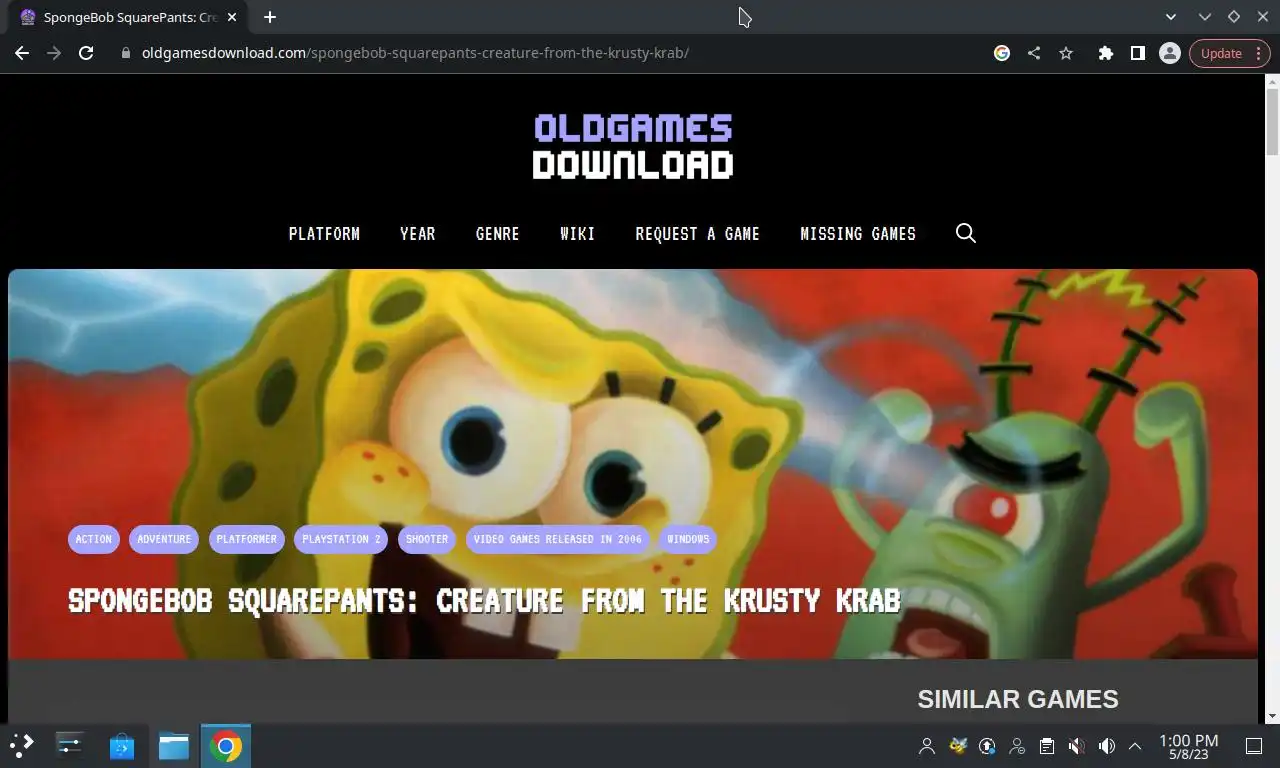
Task: Open the Extensions puzzle-piece menu
Action: tap(1105, 53)
